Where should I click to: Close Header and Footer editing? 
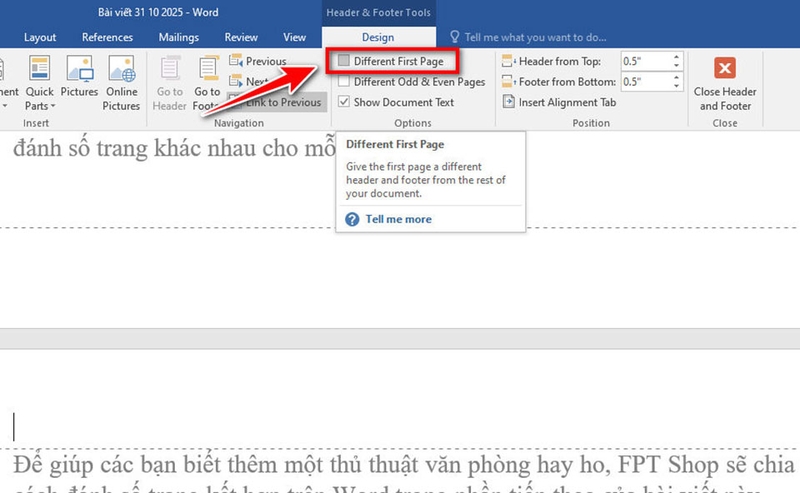pos(725,83)
